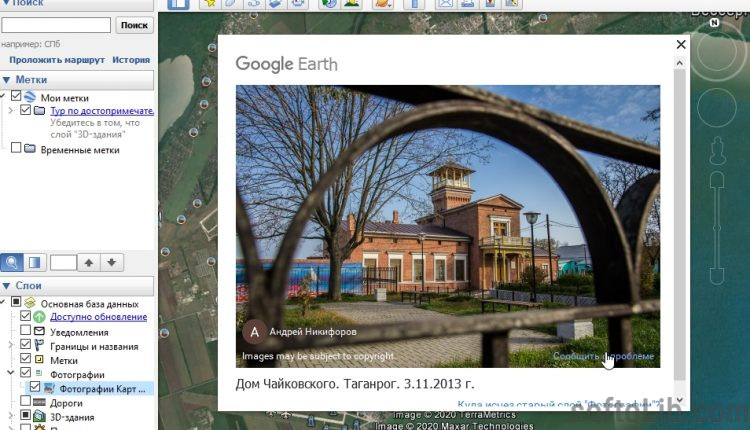Expand the Границы и названия layer
The image size is (750, 430).
[x=11, y=344]
